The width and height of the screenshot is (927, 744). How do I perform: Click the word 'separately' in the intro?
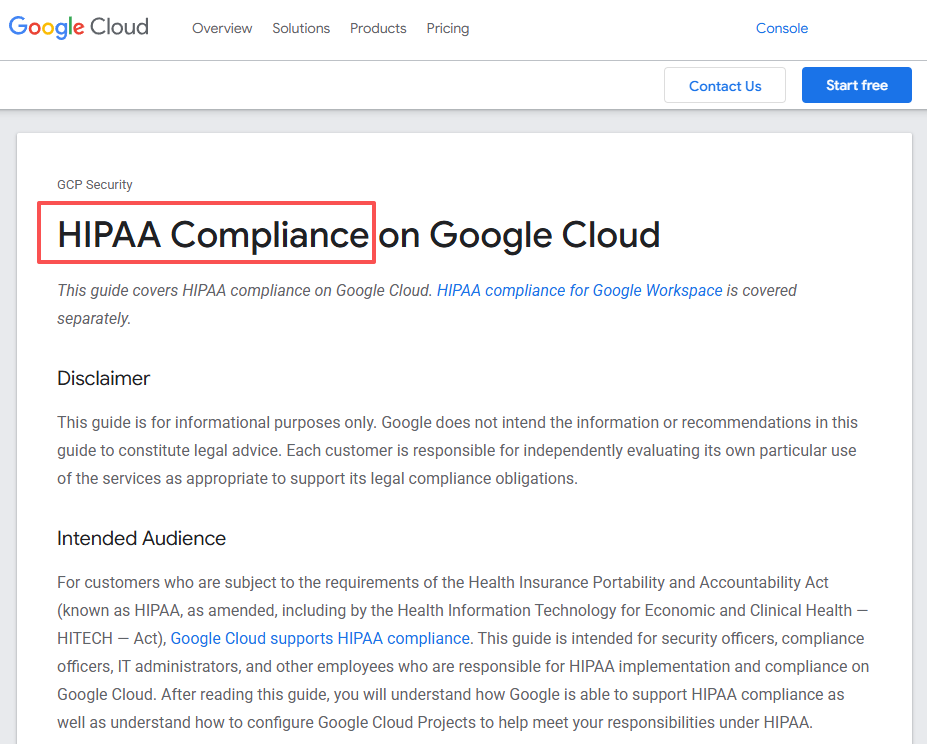pos(93,318)
